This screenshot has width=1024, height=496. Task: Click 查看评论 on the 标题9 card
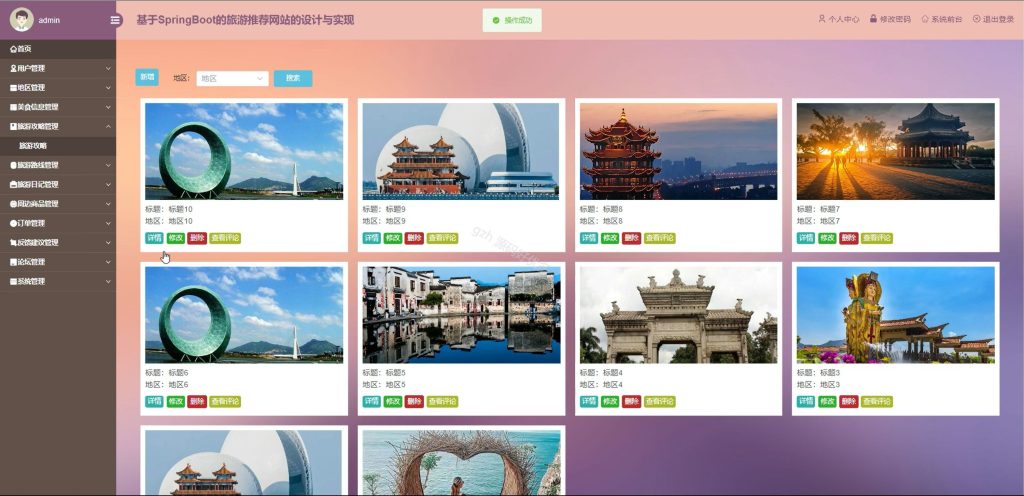click(442, 238)
